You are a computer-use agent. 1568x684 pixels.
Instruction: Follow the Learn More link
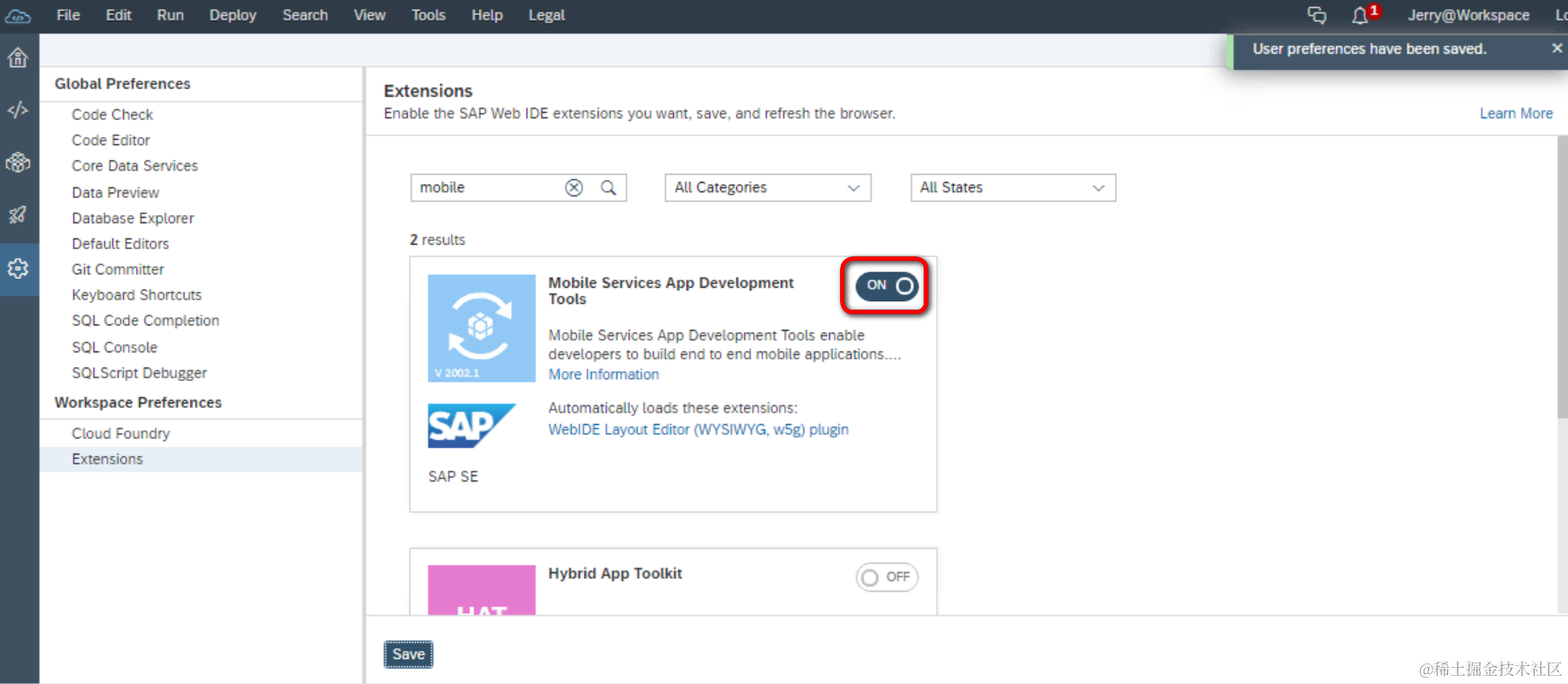(x=1516, y=114)
